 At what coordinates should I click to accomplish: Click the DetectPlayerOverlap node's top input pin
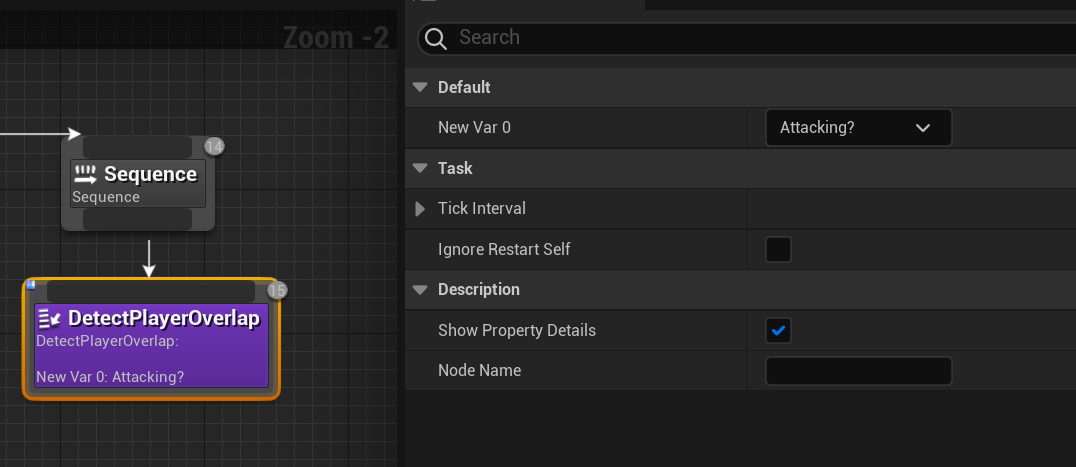pyautogui.click(x=150, y=291)
